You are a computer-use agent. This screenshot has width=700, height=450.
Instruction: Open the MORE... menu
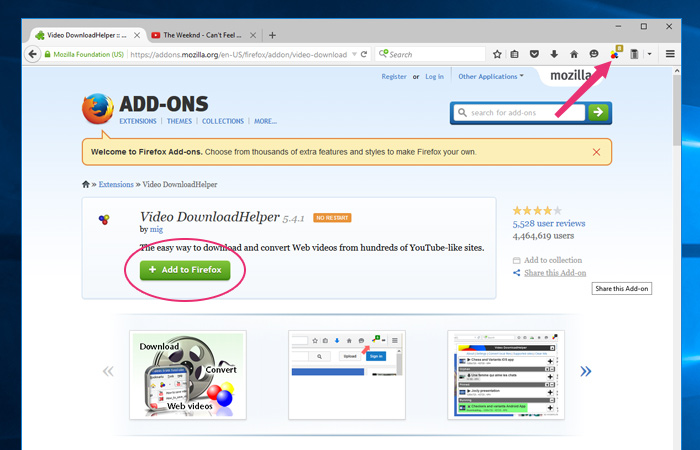[x=265, y=121]
